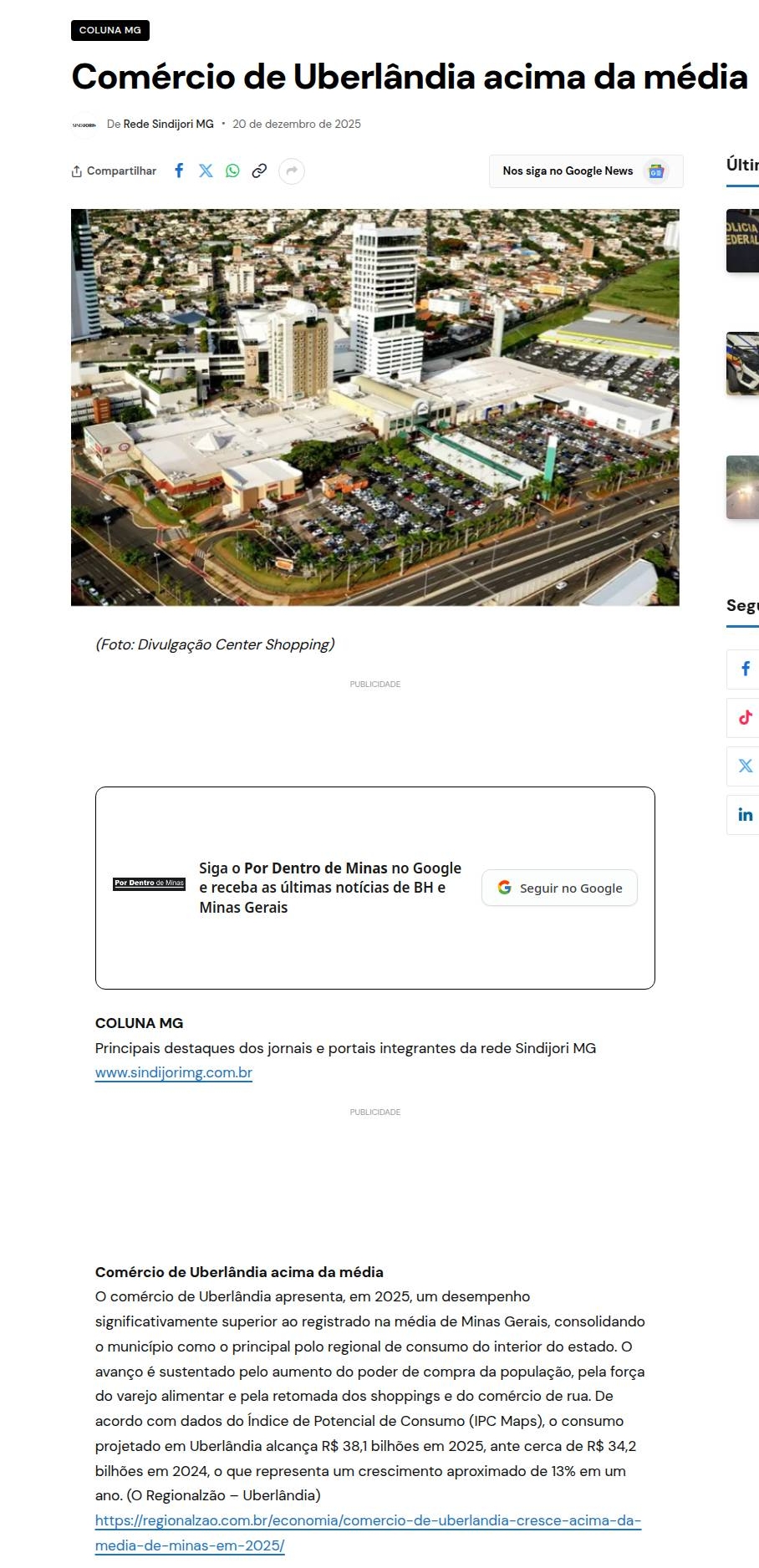Open the COLUNA MG category tag
This screenshot has width=759, height=1568.
pyautogui.click(x=110, y=30)
